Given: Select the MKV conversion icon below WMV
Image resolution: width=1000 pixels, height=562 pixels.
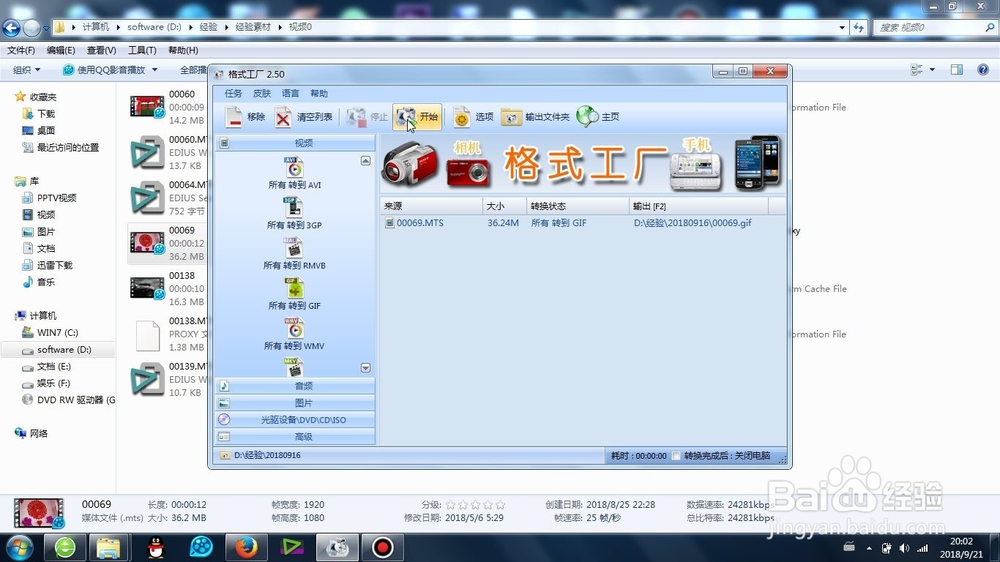Looking at the screenshot, I should tap(294, 367).
